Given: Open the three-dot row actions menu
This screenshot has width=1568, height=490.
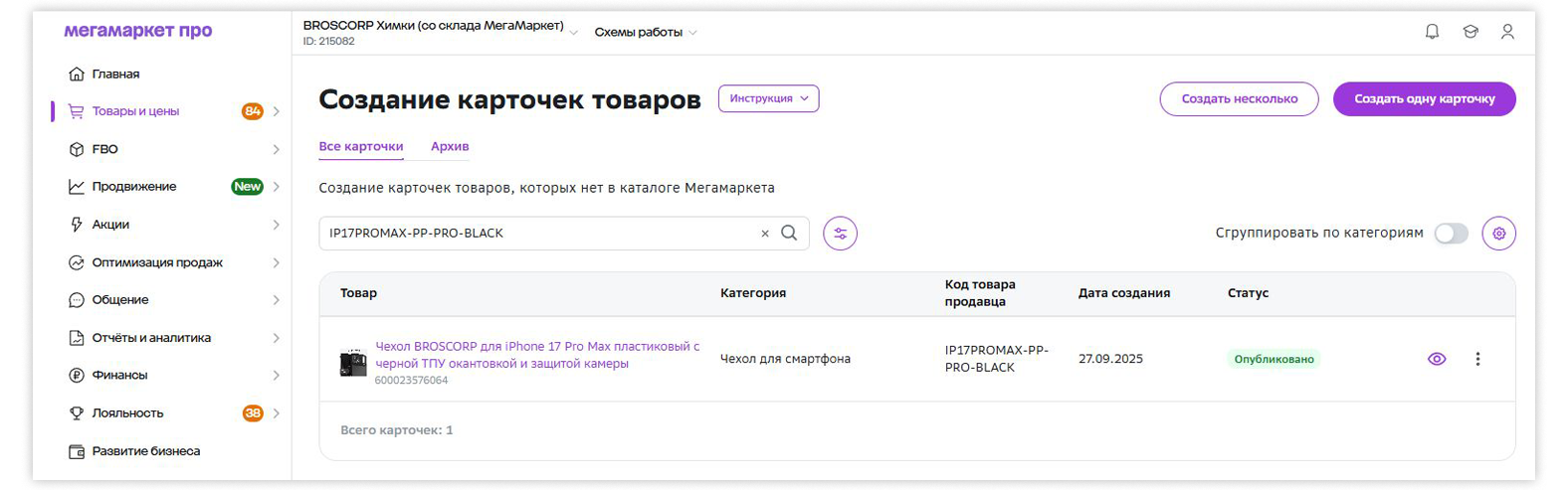Looking at the screenshot, I should [1477, 359].
